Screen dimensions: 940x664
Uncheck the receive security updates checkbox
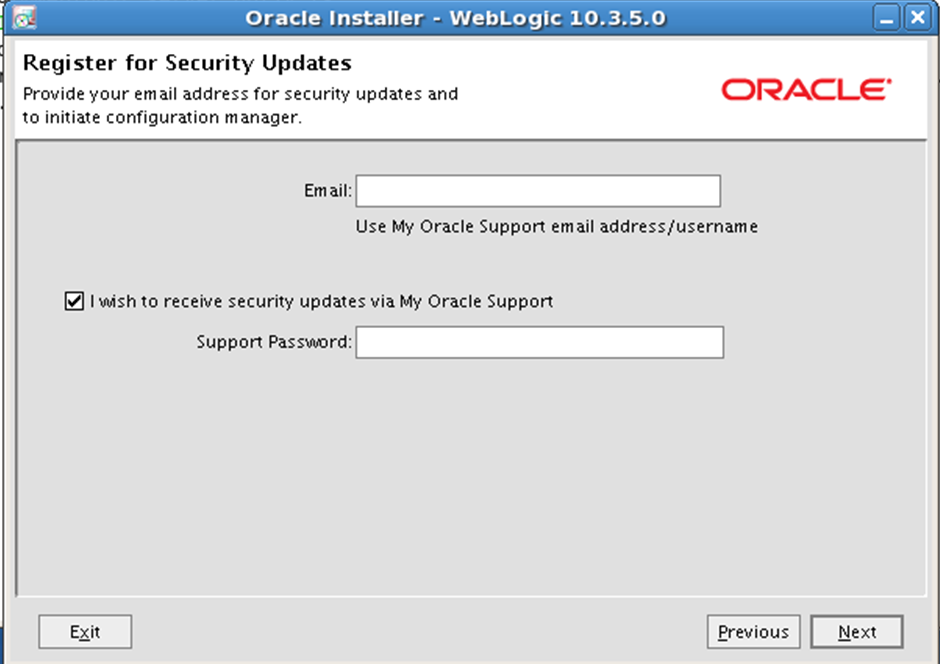74,301
